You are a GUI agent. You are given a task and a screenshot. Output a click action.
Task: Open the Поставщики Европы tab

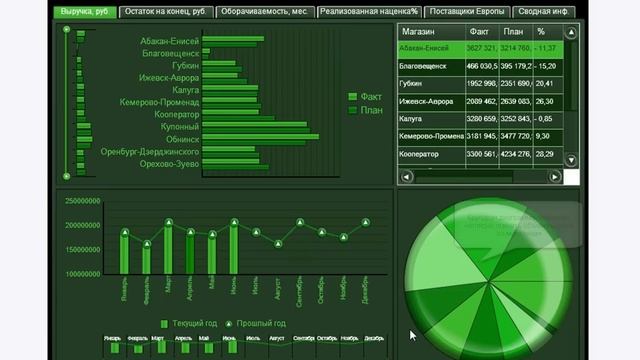pyautogui.click(x=467, y=12)
